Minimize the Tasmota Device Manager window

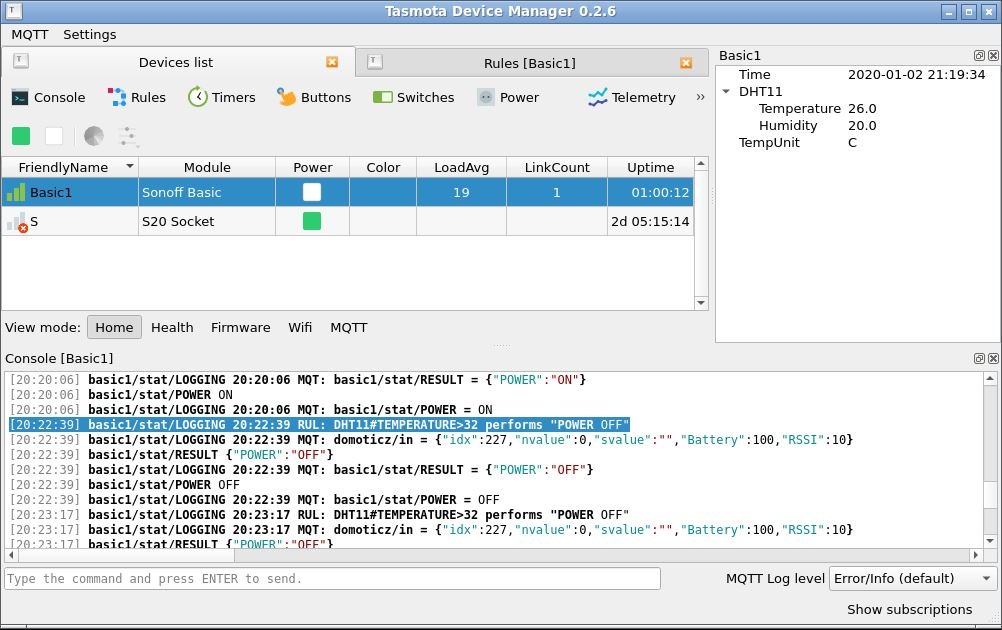click(x=949, y=12)
